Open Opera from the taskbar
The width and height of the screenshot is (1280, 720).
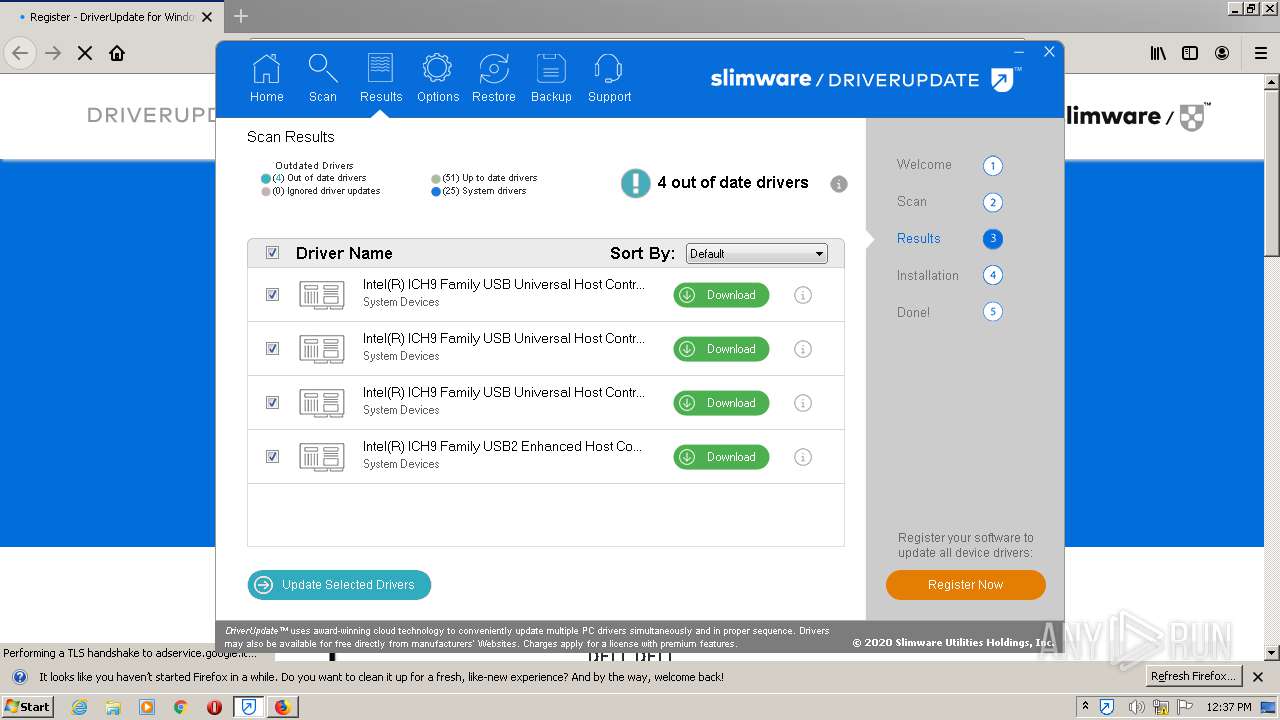(x=214, y=707)
